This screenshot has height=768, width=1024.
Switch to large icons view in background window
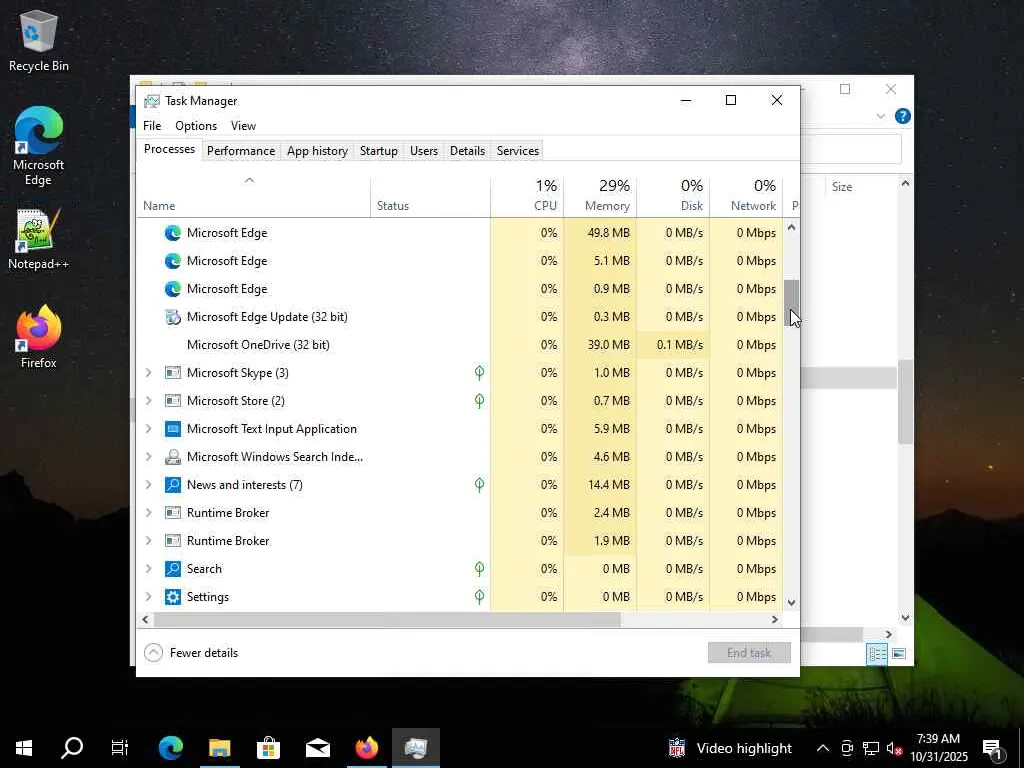click(x=899, y=653)
